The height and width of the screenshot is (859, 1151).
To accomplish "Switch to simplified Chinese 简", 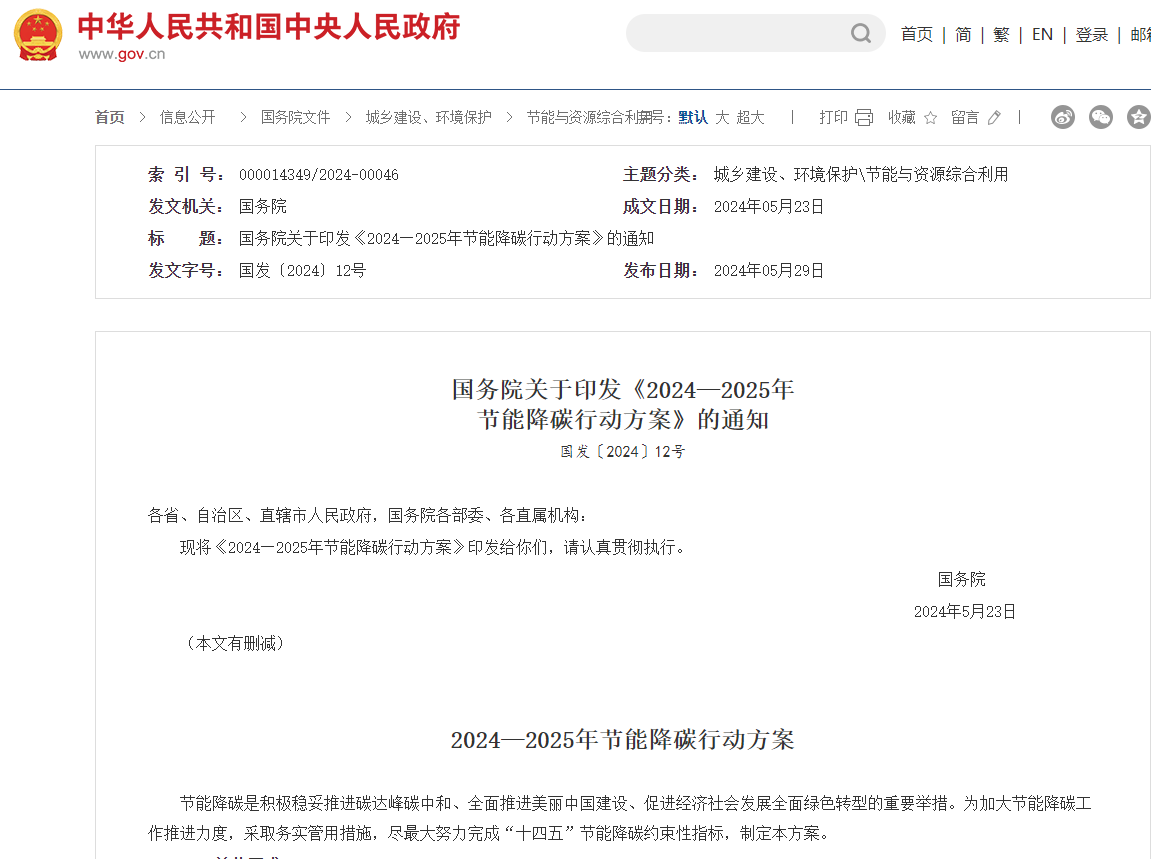I will 963,35.
